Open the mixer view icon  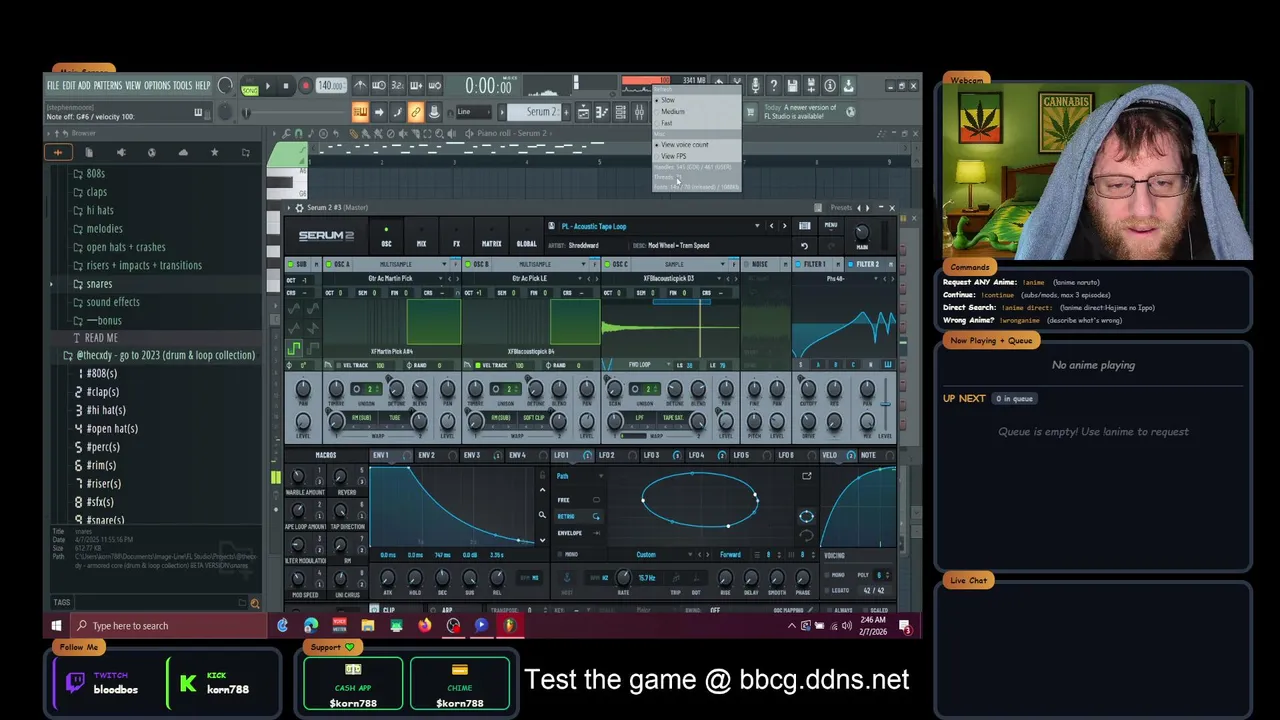pyautogui.click(x=640, y=112)
